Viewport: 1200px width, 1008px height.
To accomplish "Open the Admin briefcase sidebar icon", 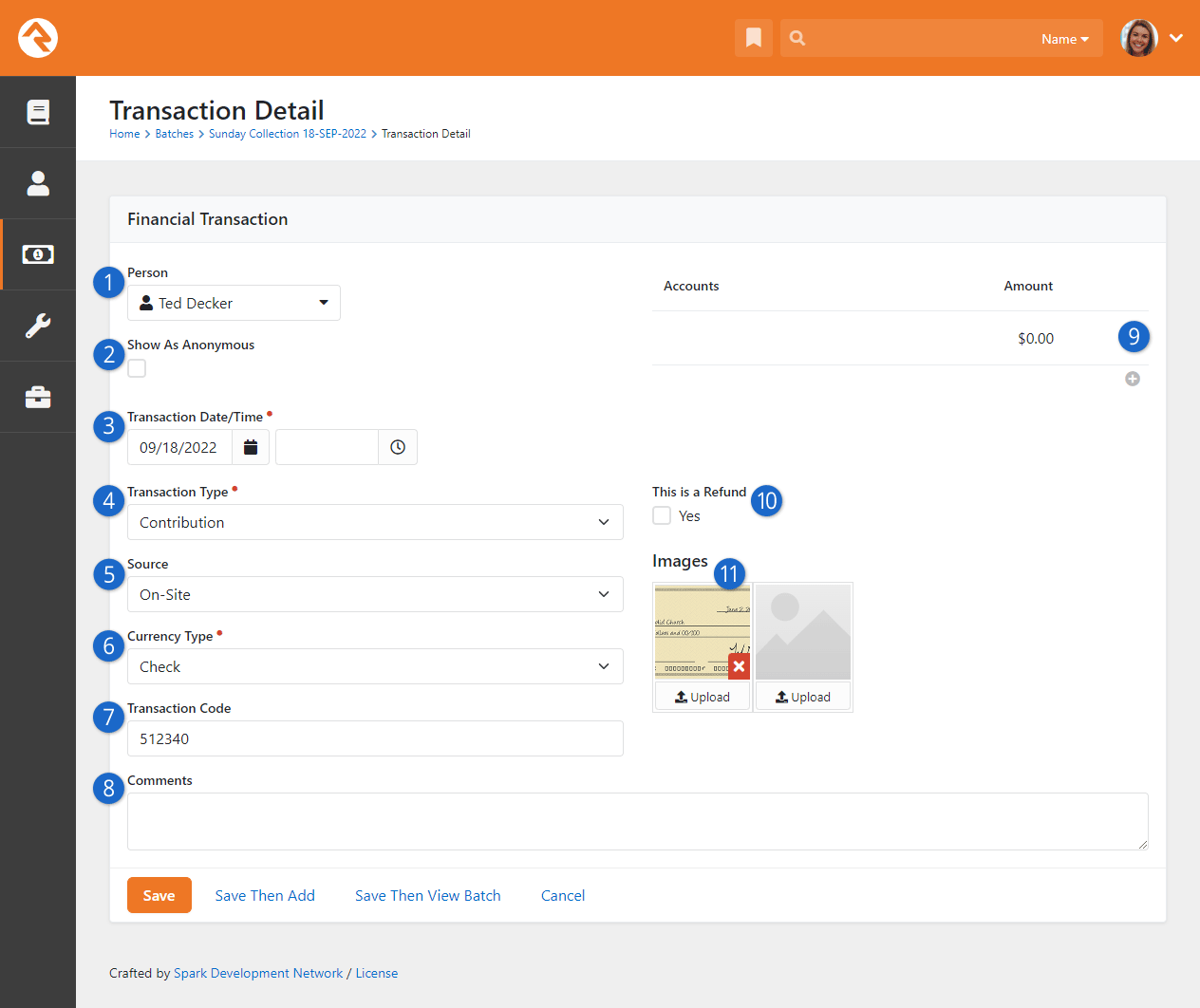I will [x=38, y=397].
